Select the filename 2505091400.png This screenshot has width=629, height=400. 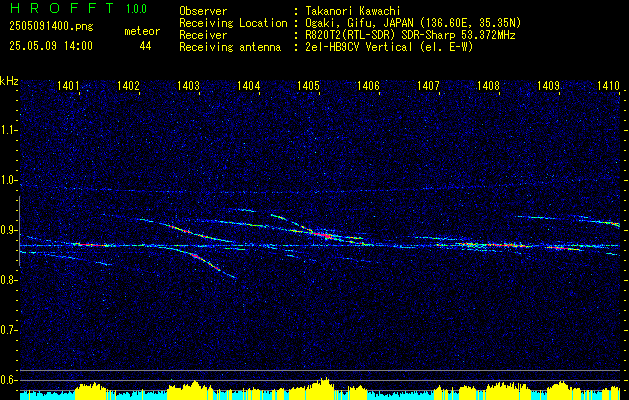[51, 27]
